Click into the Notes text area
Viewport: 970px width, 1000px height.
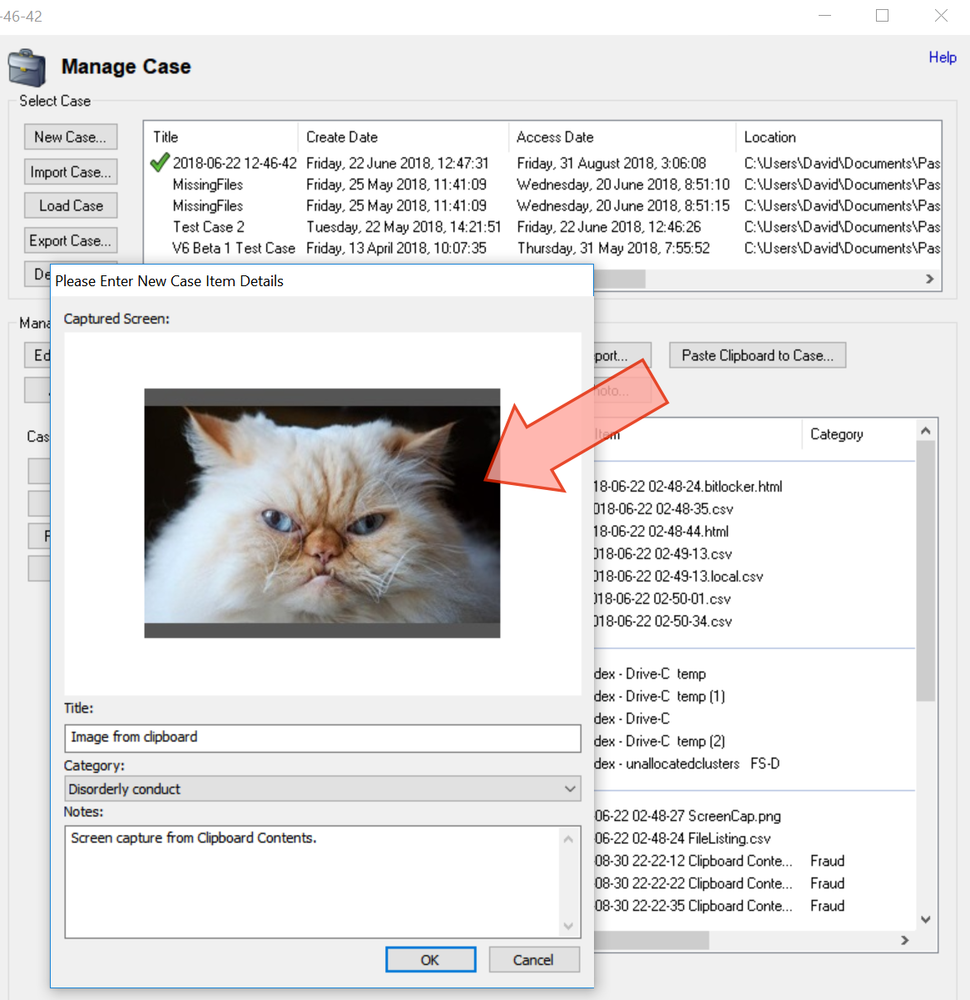(312, 882)
